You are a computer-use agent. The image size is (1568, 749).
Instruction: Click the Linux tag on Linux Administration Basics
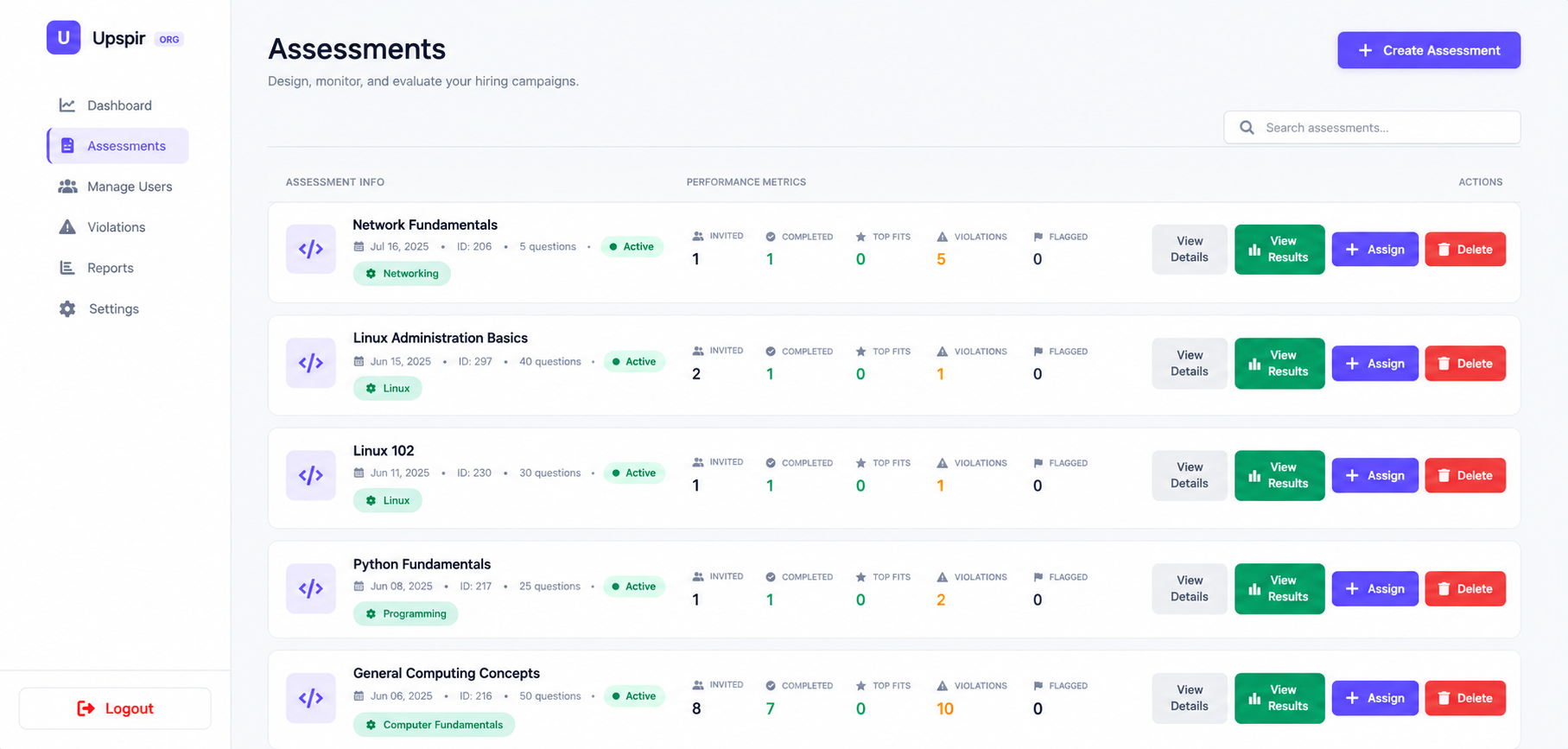pyautogui.click(x=387, y=389)
